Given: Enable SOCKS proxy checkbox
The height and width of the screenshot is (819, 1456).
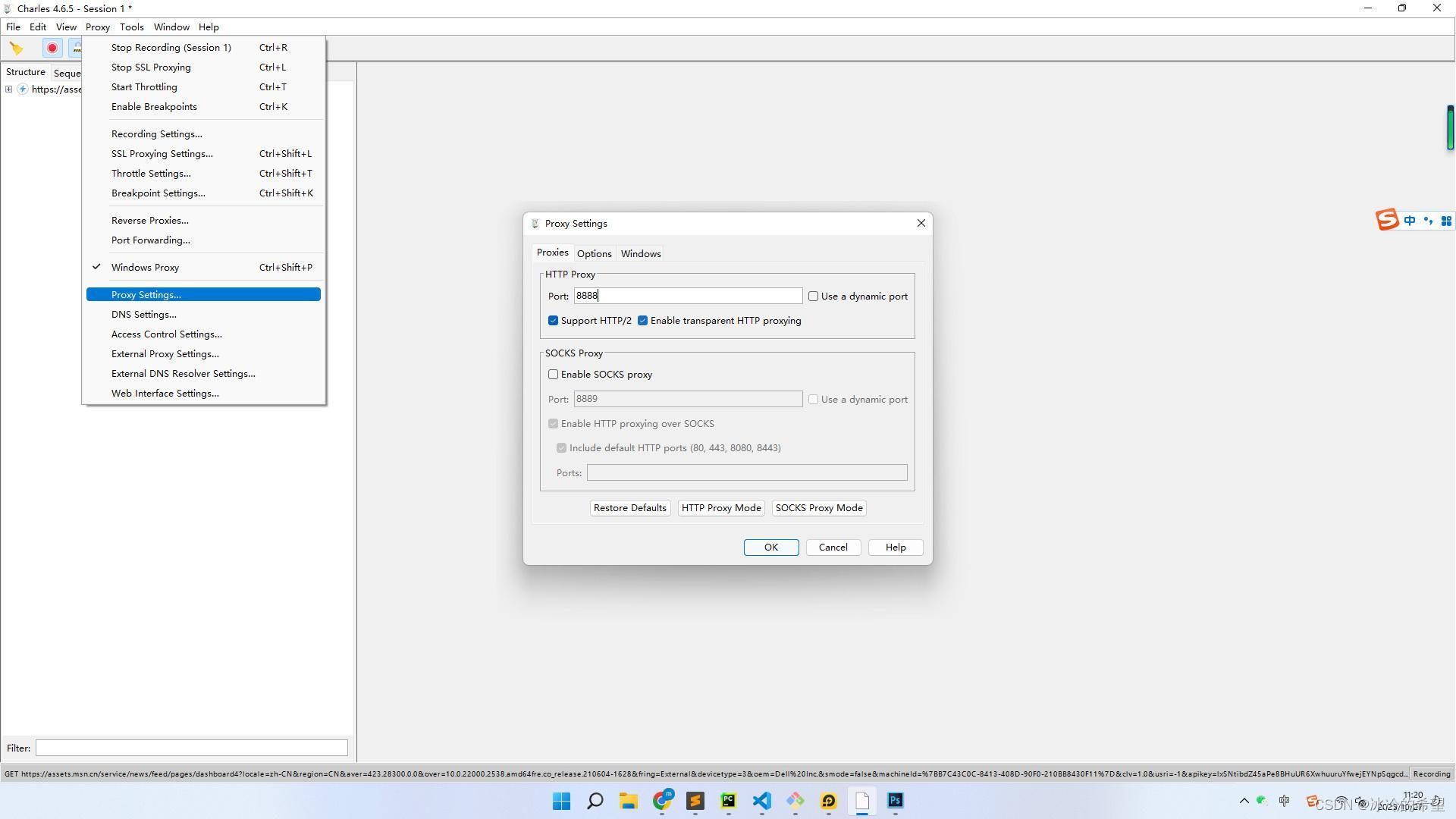Looking at the screenshot, I should coord(553,374).
